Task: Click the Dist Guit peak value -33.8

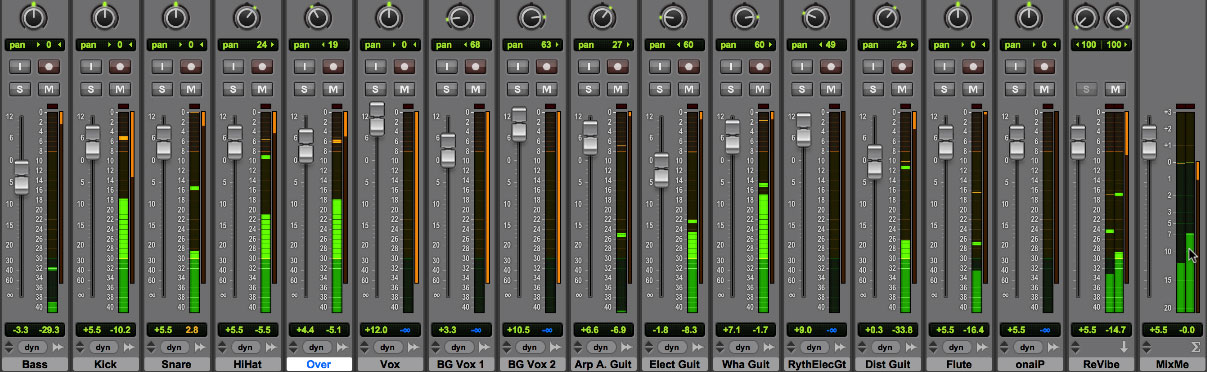Action: click(x=903, y=329)
